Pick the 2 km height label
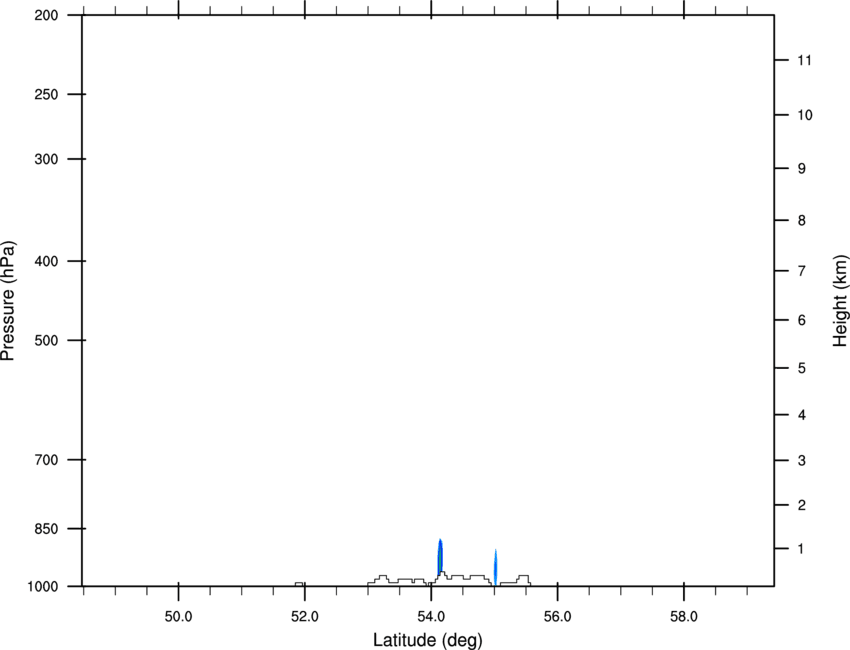This screenshot has height=650, width=850. 801,505
